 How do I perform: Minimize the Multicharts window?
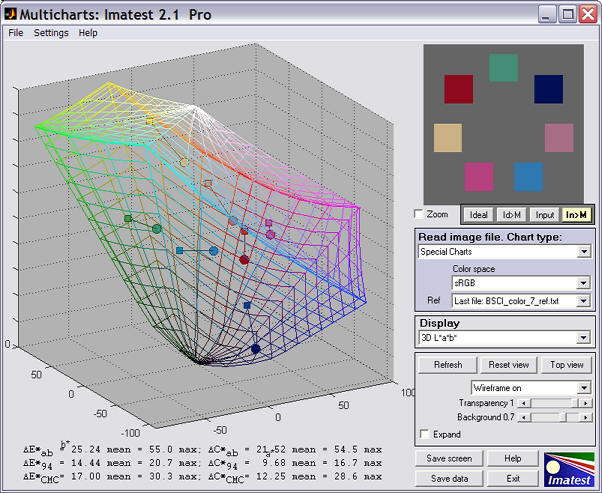(x=547, y=15)
